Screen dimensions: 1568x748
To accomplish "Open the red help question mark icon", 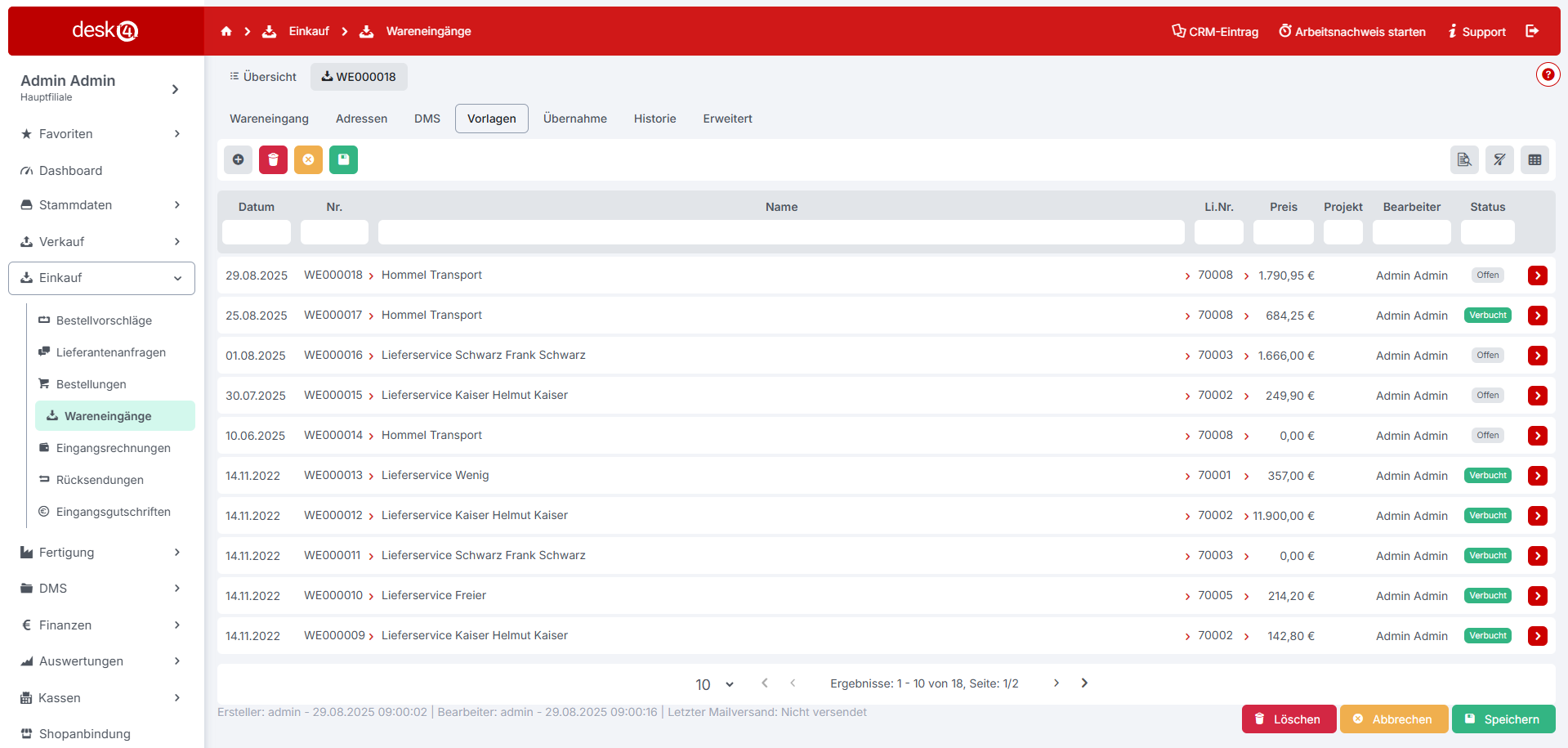I will click(1548, 74).
